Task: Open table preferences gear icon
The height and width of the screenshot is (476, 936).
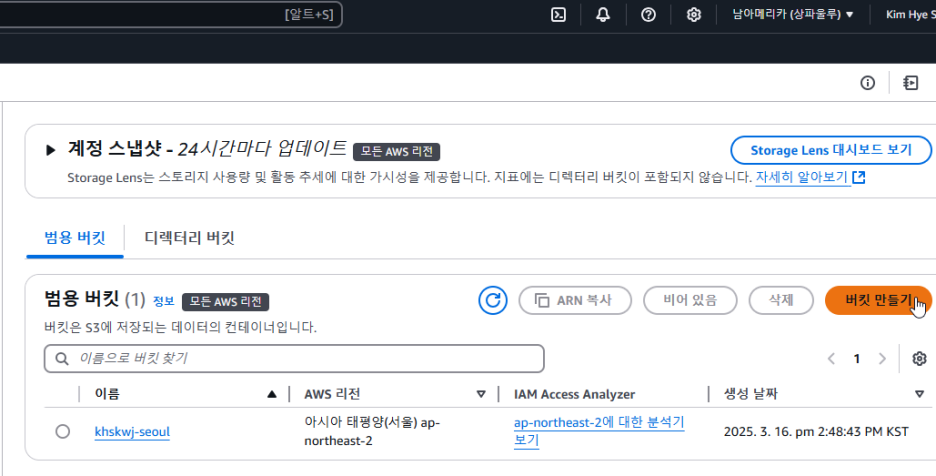Action: pyautogui.click(x=919, y=358)
